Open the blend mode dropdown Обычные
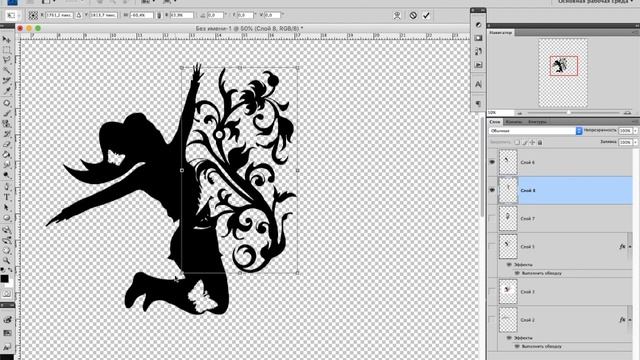Screen dimensions: 640x360 click(536, 131)
